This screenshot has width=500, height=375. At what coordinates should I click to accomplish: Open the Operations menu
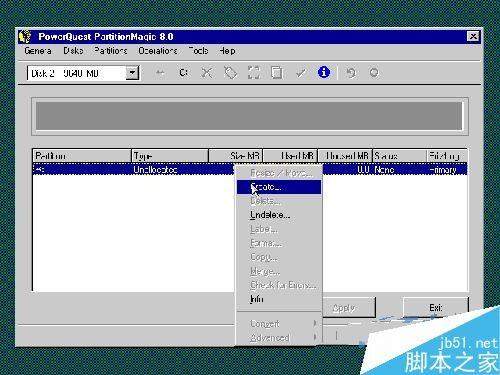158,51
